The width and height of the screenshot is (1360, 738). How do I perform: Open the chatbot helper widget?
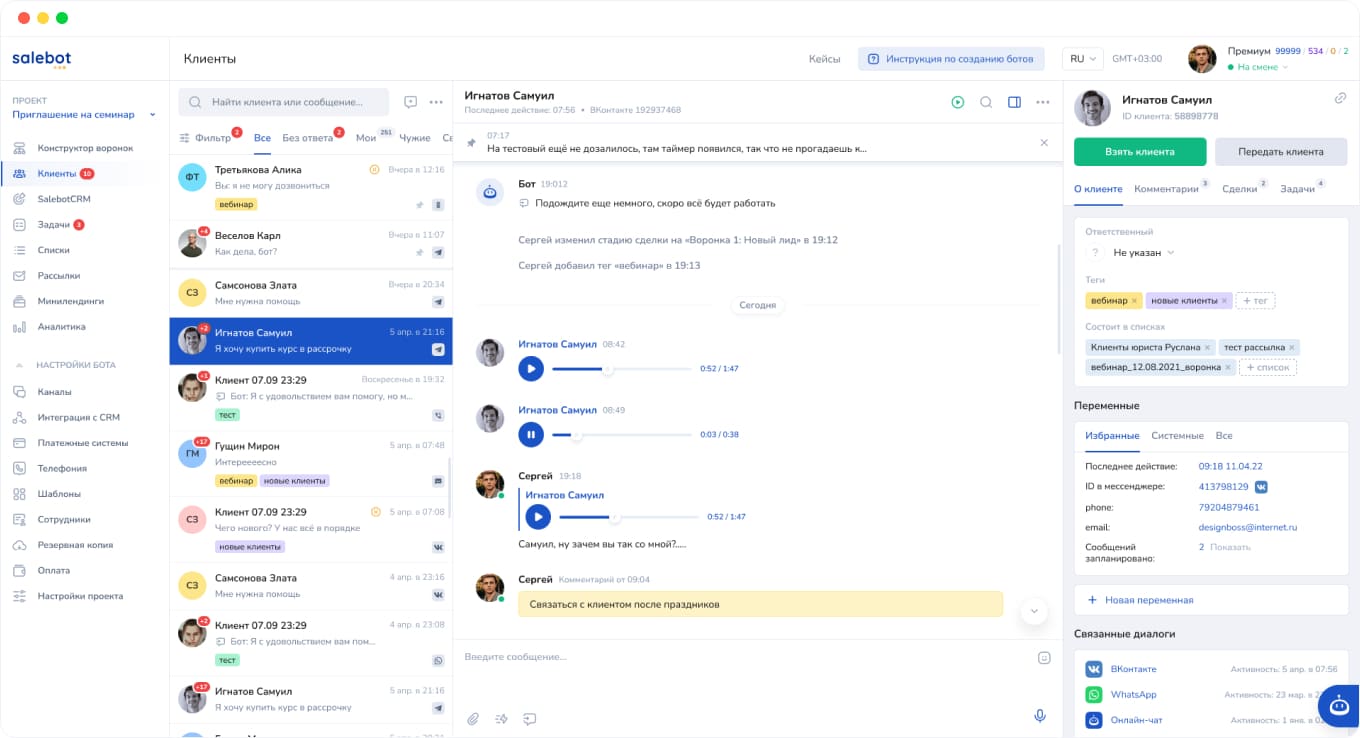[x=1339, y=706]
